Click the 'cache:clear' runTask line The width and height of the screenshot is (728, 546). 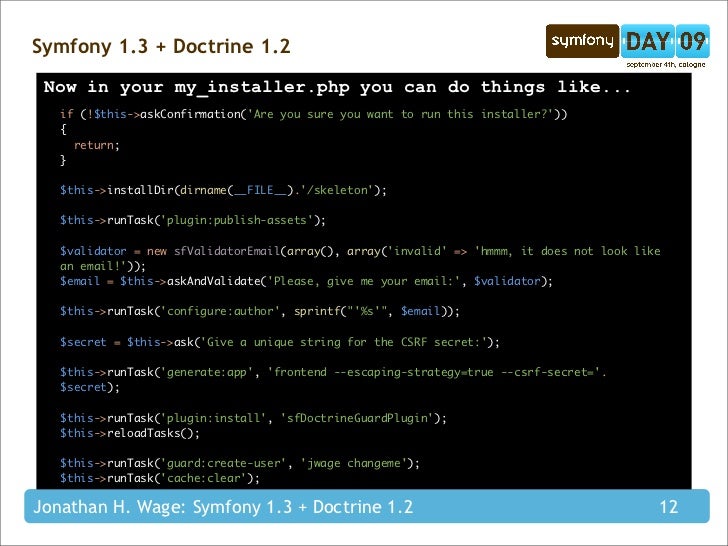[160, 478]
